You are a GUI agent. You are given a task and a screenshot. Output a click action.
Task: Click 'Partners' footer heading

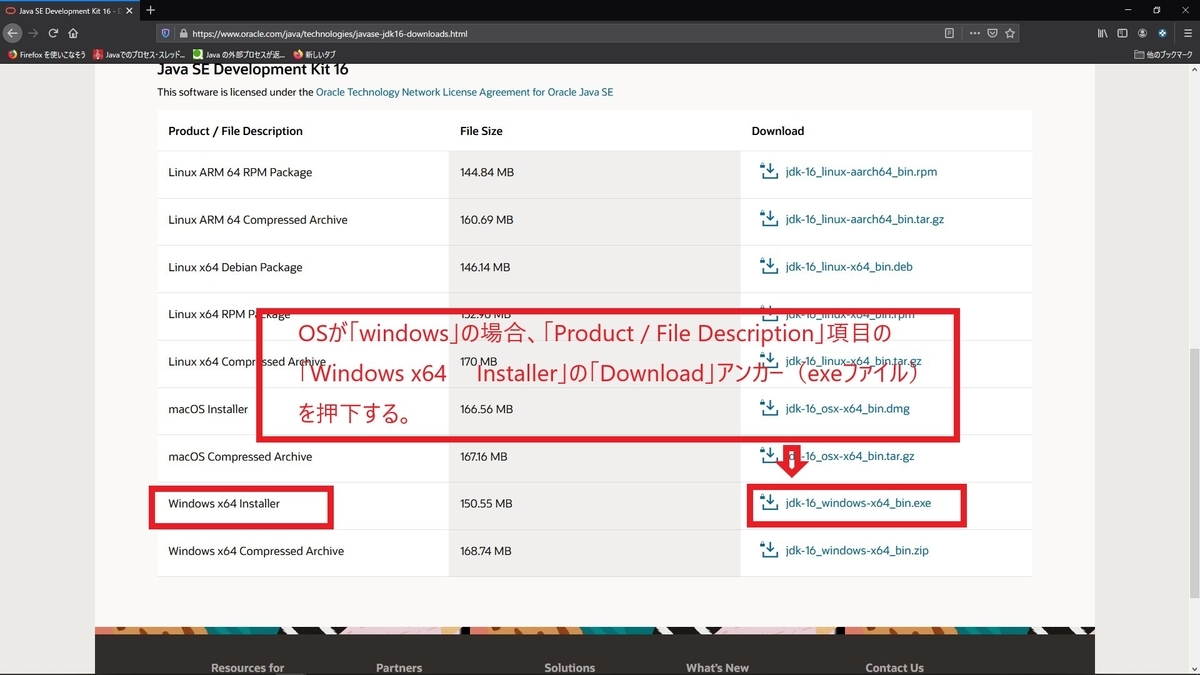tap(399, 668)
